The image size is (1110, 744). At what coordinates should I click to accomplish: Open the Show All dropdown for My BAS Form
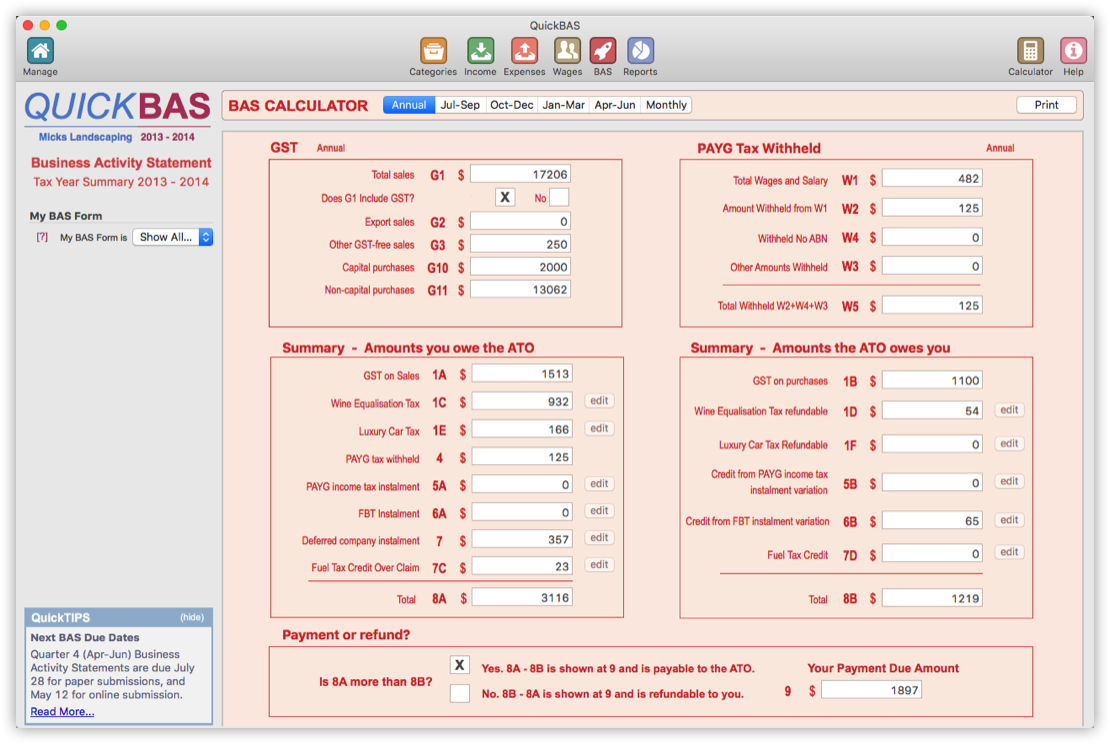[x=172, y=239]
